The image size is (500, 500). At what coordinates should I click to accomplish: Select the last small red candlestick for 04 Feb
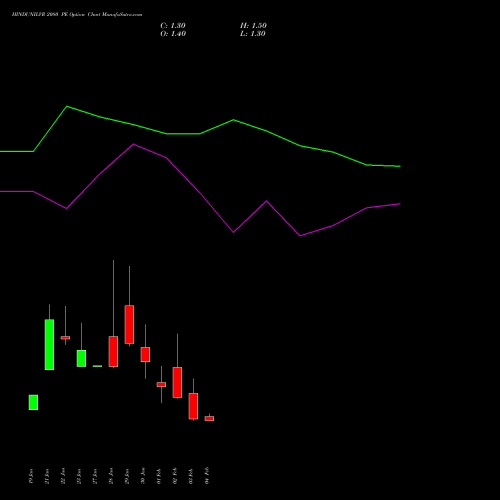(209, 418)
